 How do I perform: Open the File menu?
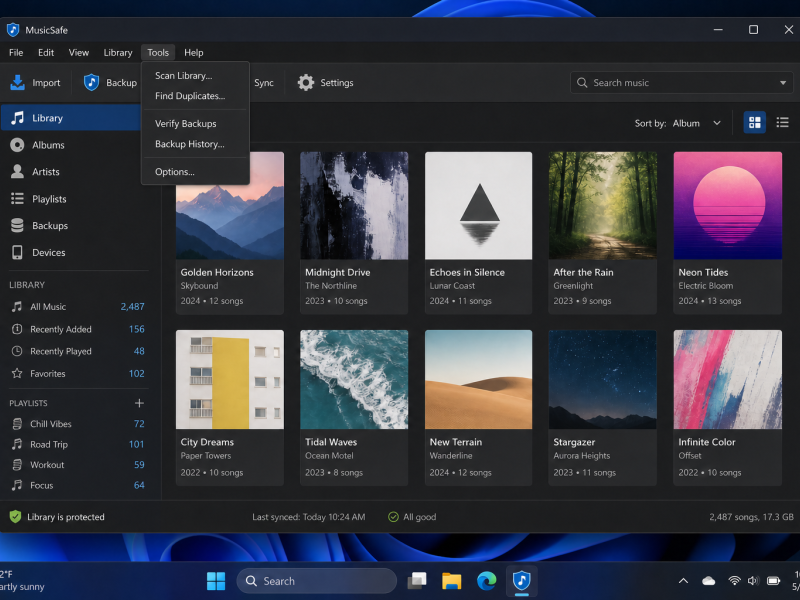pos(16,53)
